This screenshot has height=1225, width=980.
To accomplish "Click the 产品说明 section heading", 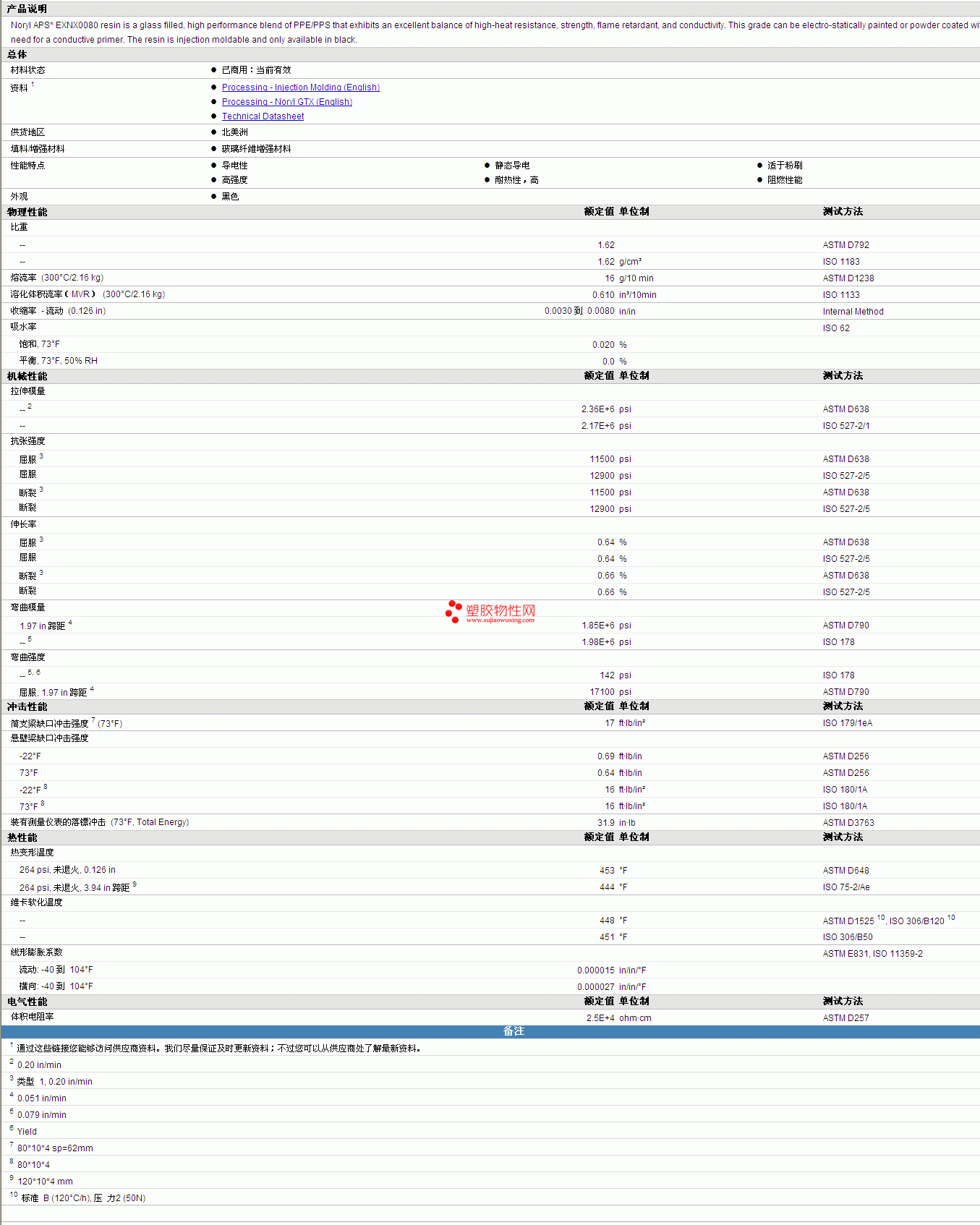I will 27,9.
